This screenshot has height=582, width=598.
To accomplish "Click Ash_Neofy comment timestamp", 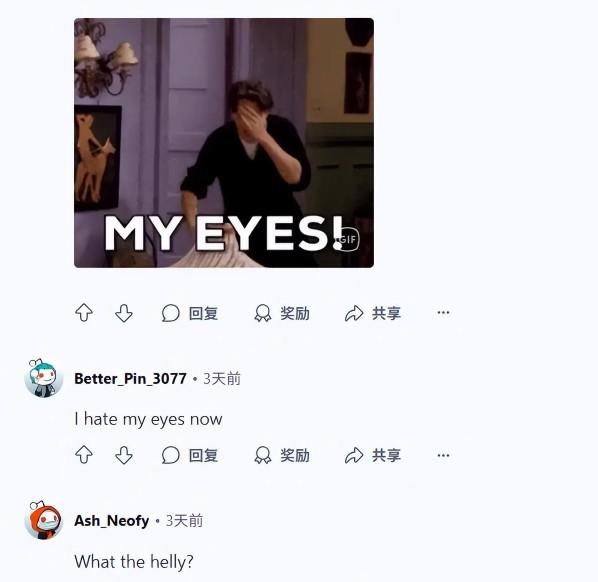I will coord(184,521).
